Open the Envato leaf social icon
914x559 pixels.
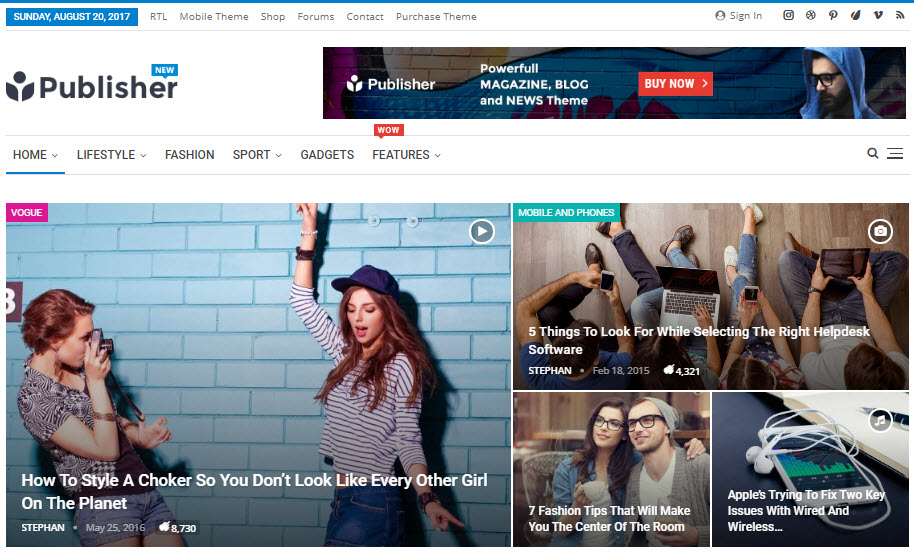click(x=855, y=15)
